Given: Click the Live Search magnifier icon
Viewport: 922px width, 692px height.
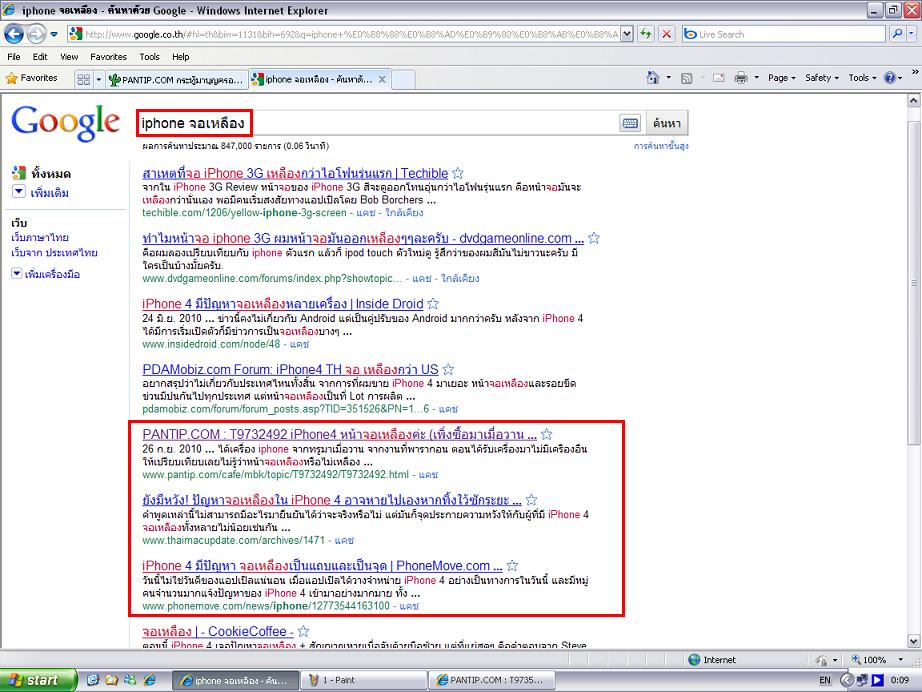Looking at the screenshot, I should [897, 34].
